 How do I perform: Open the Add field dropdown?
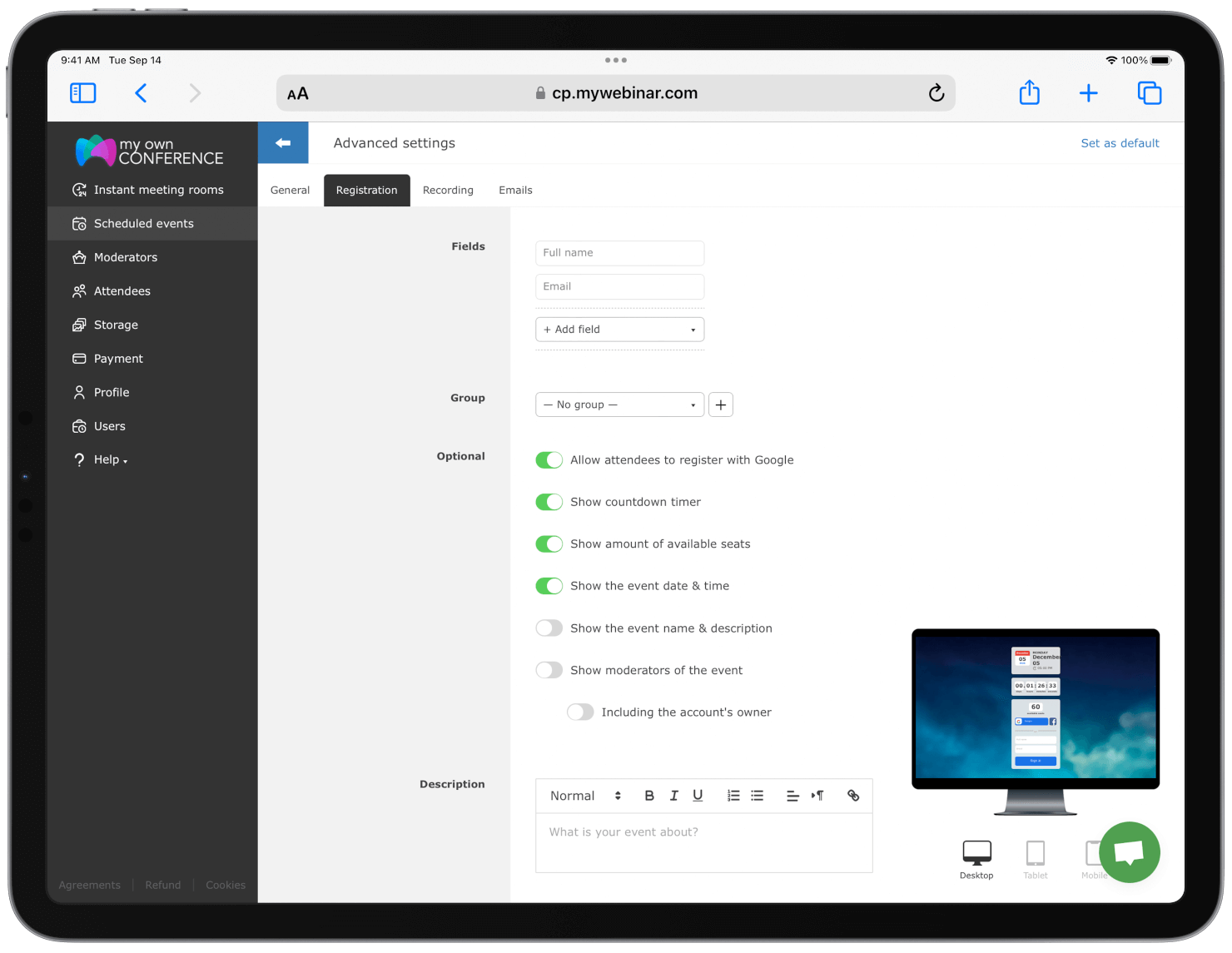pyautogui.click(x=619, y=330)
